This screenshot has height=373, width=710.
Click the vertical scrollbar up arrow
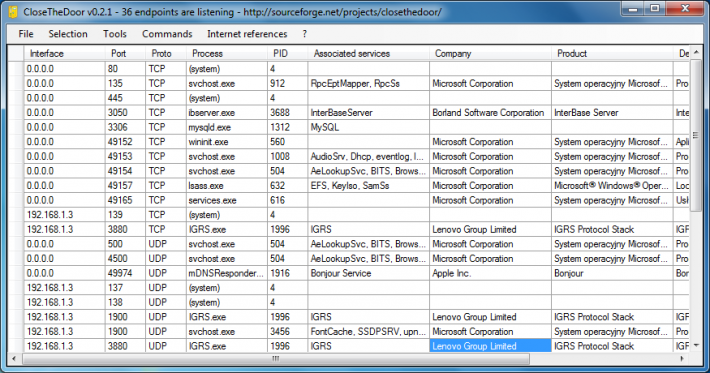pyautogui.click(x=696, y=53)
